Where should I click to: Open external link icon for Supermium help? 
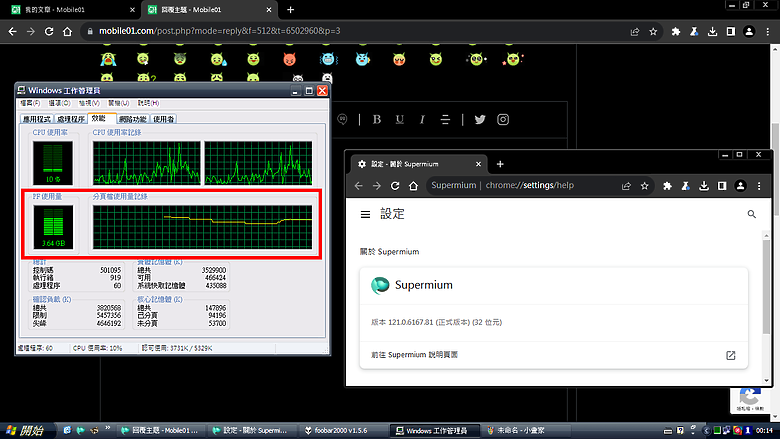(731, 355)
